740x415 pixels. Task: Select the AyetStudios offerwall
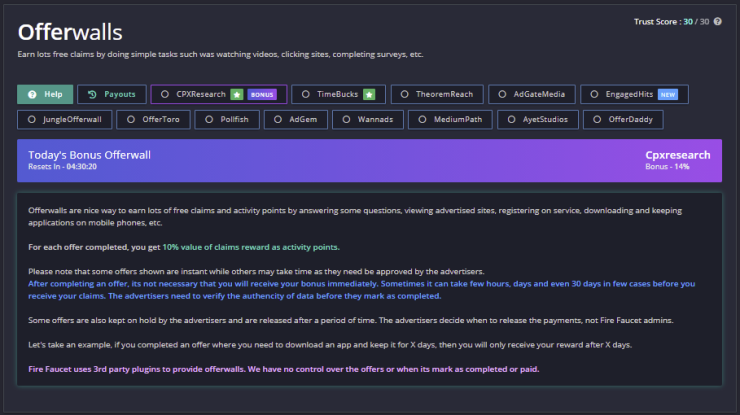[x=538, y=119]
